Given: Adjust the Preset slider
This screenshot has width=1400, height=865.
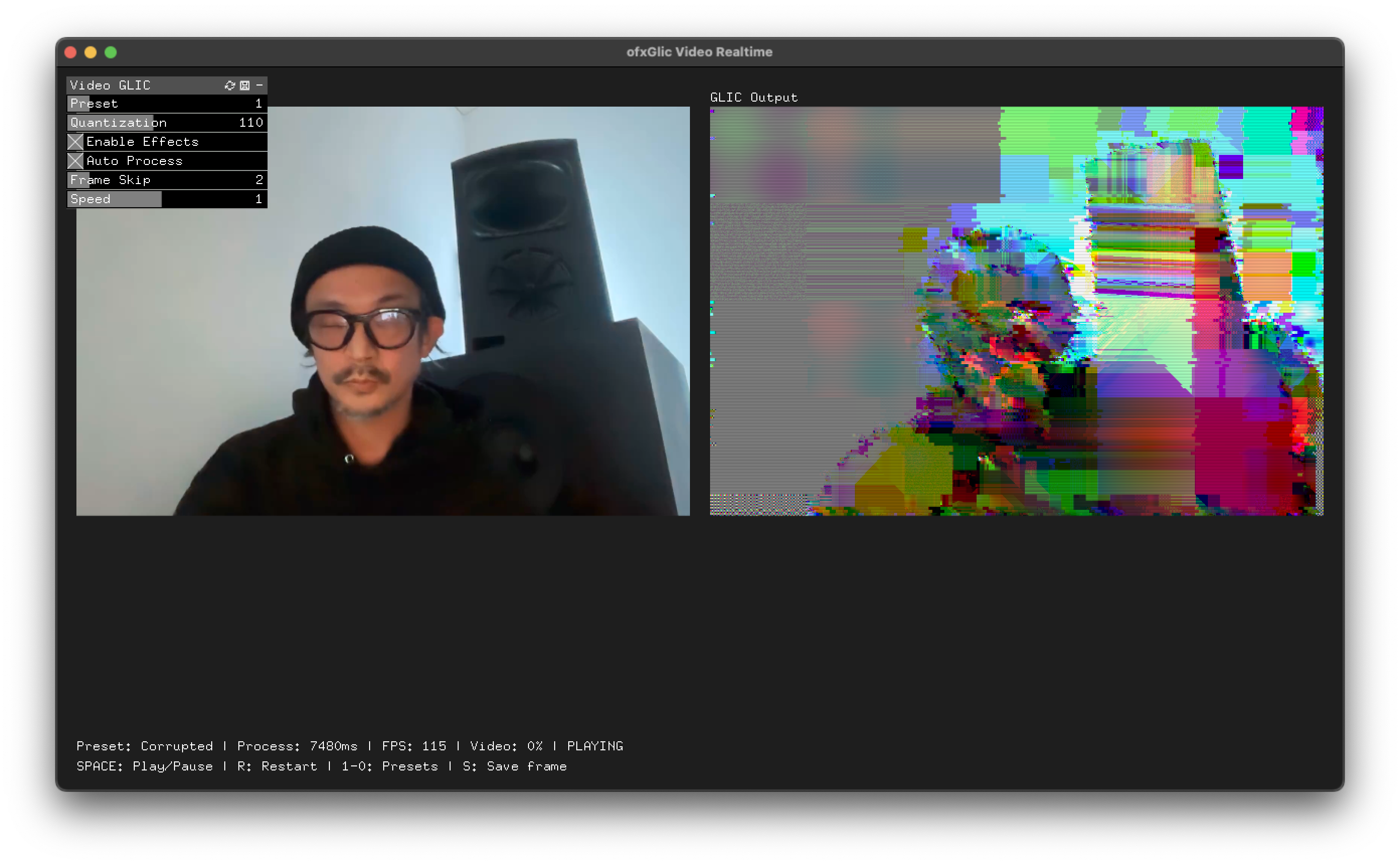Looking at the screenshot, I should 167,104.
